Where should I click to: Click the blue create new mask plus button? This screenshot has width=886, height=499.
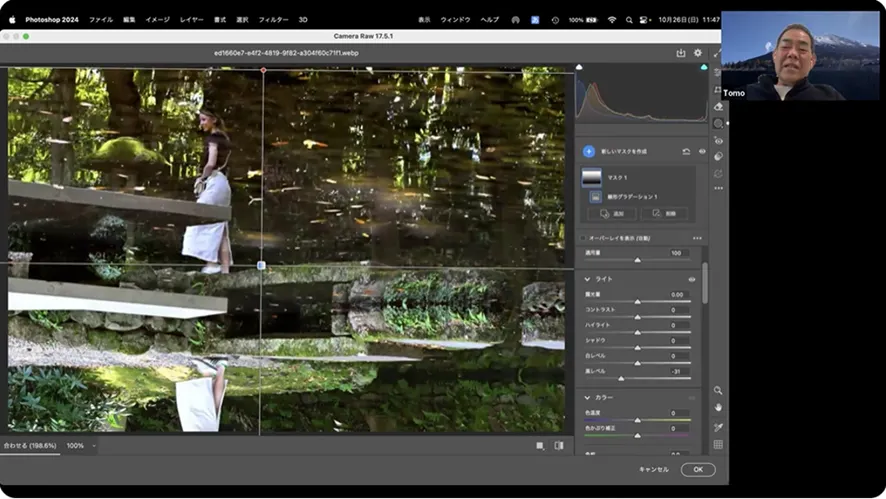point(588,151)
